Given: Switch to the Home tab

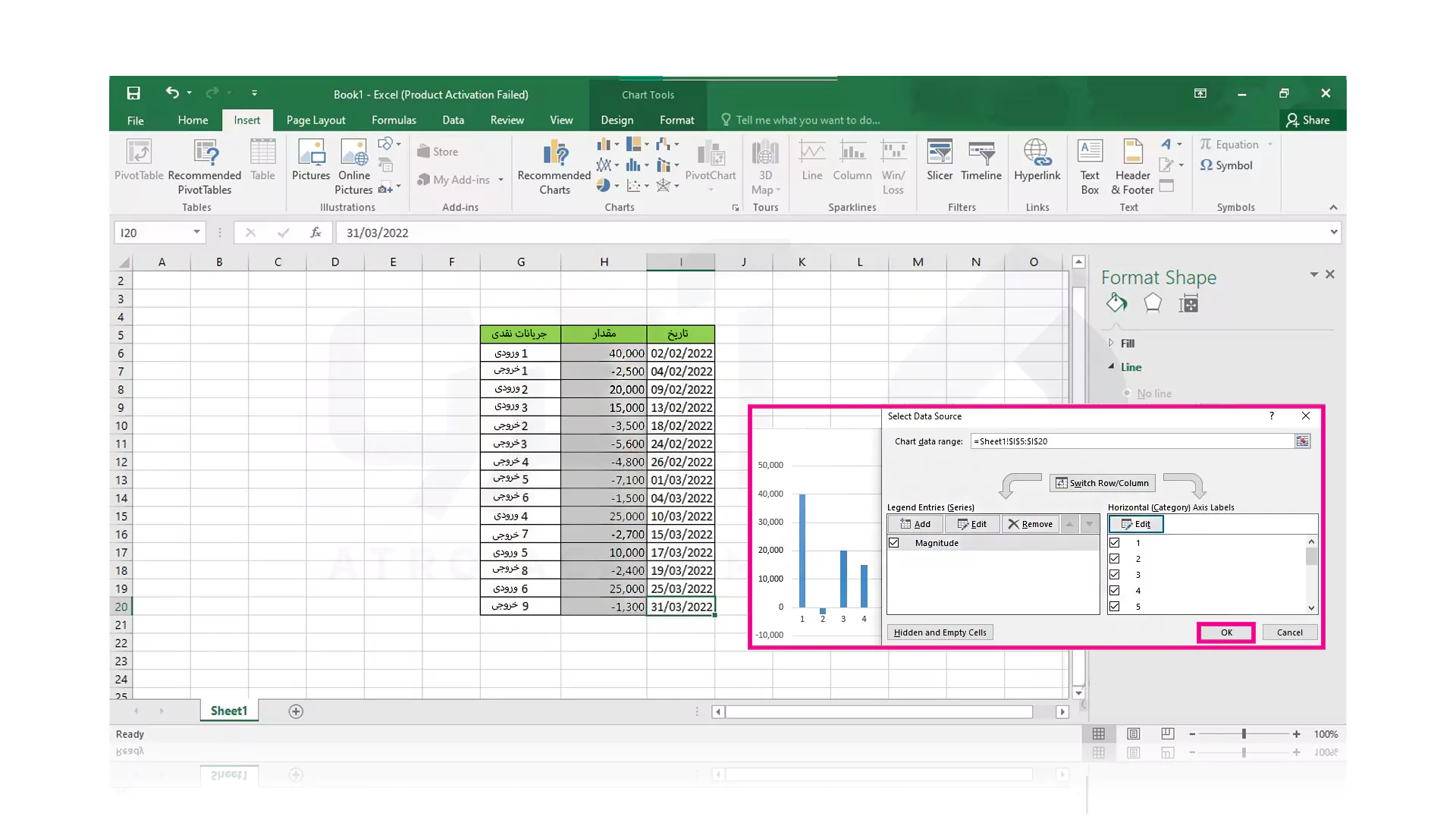Looking at the screenshot, I should [x=193, y=120].
